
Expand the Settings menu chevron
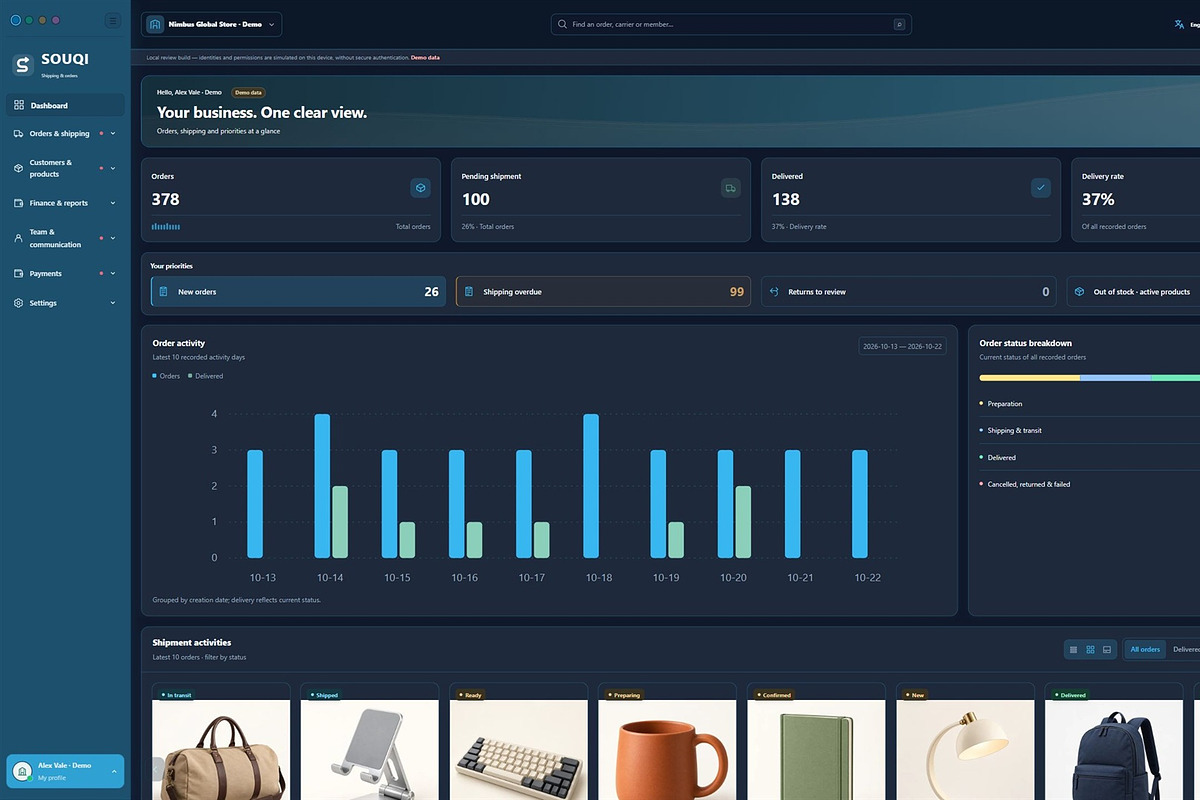(113, 303)
